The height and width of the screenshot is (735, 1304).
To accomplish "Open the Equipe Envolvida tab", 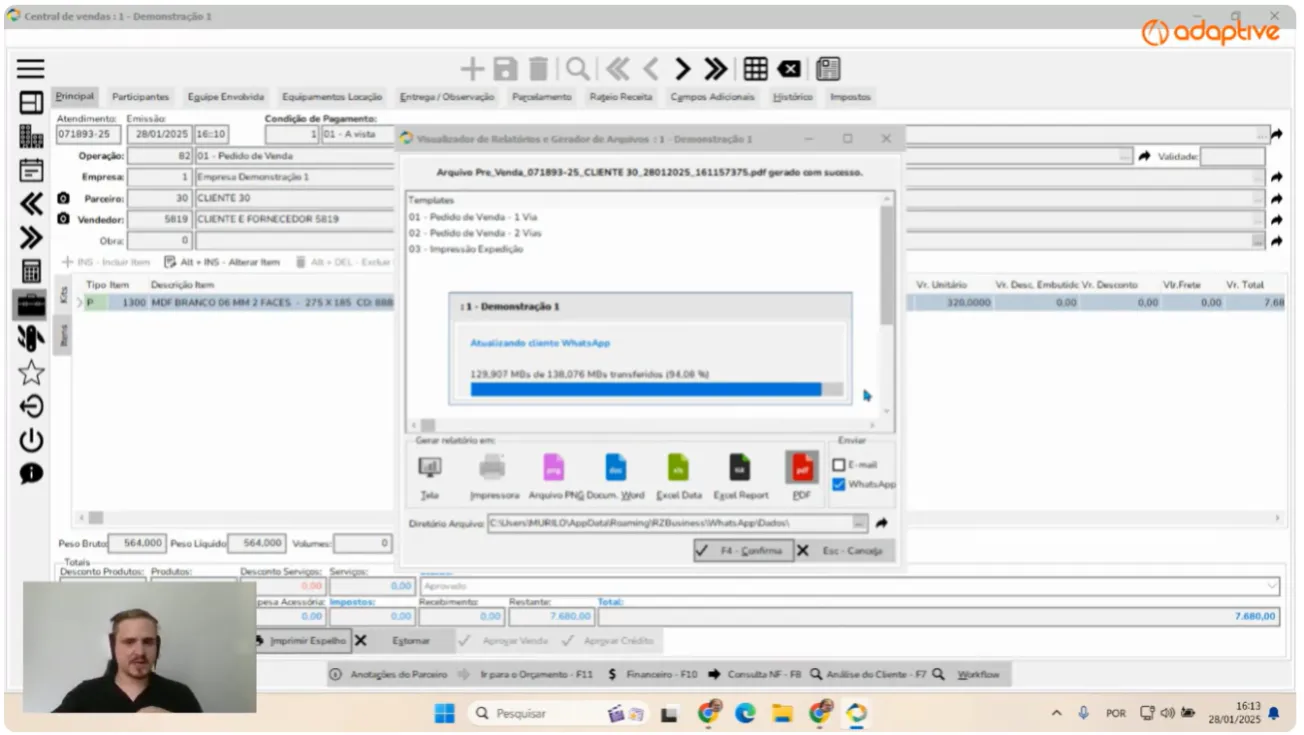I will (x=226, y=97).
